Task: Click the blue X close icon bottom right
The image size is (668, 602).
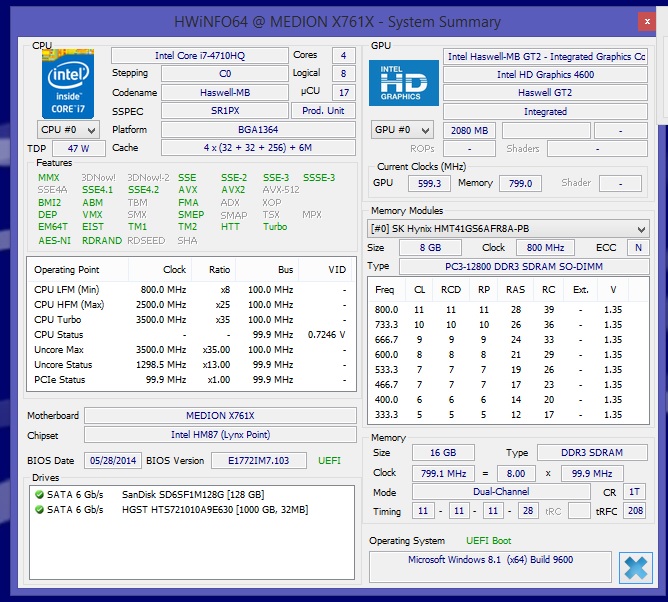Action: tap(636, 567)
